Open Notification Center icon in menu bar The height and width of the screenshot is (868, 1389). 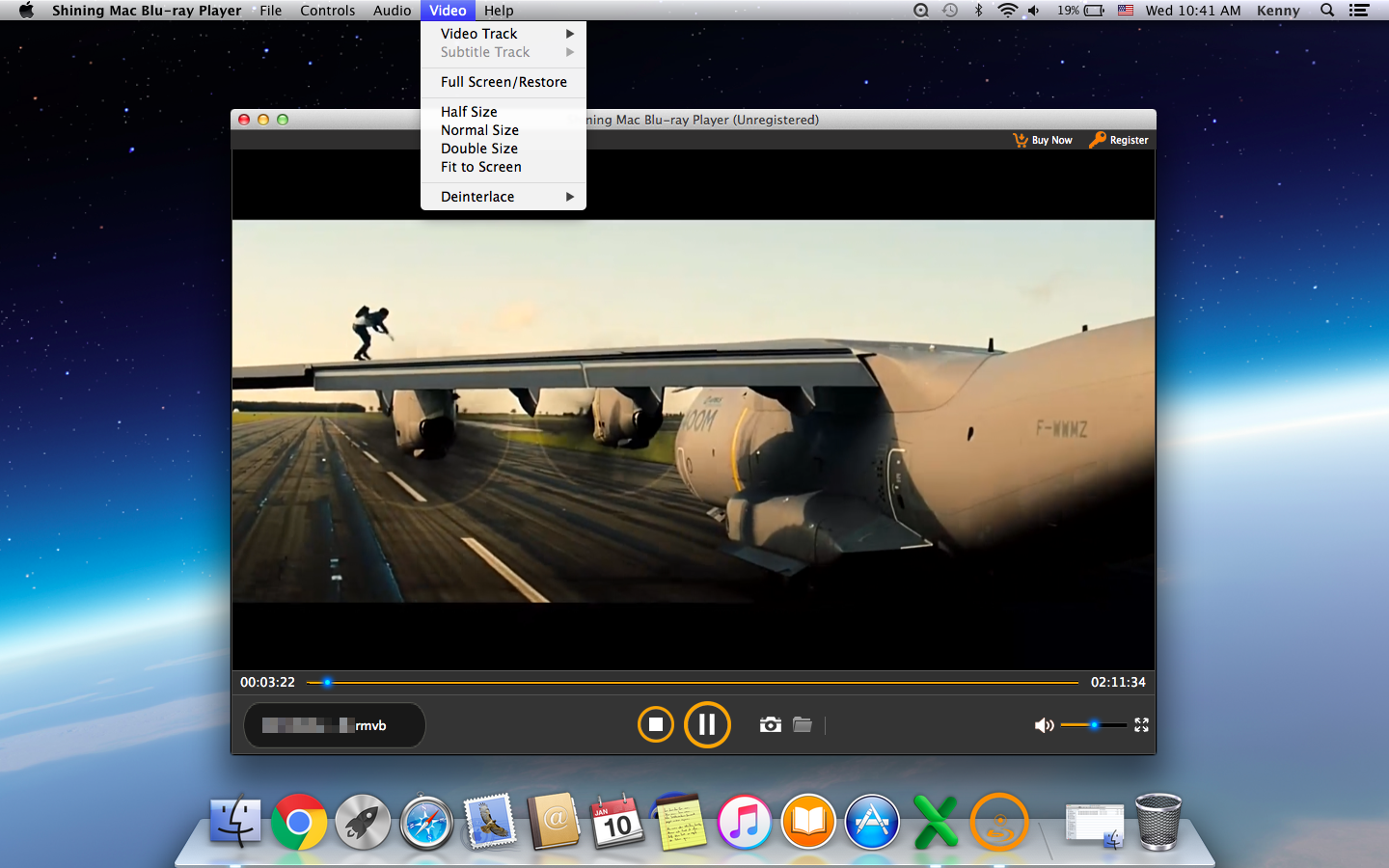(1359, 11)
